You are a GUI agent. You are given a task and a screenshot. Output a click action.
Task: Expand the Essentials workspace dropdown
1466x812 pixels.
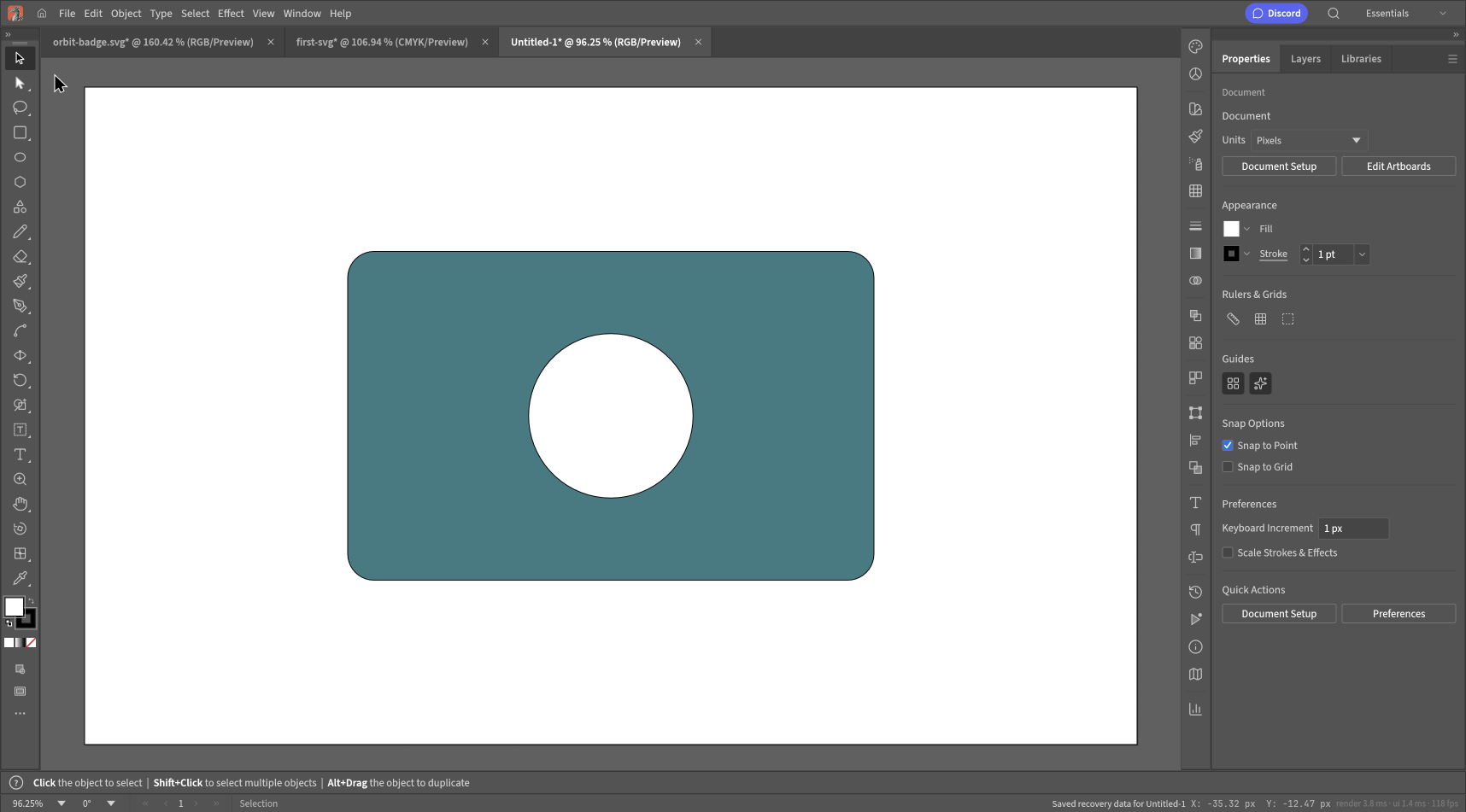click(1407, 13)
